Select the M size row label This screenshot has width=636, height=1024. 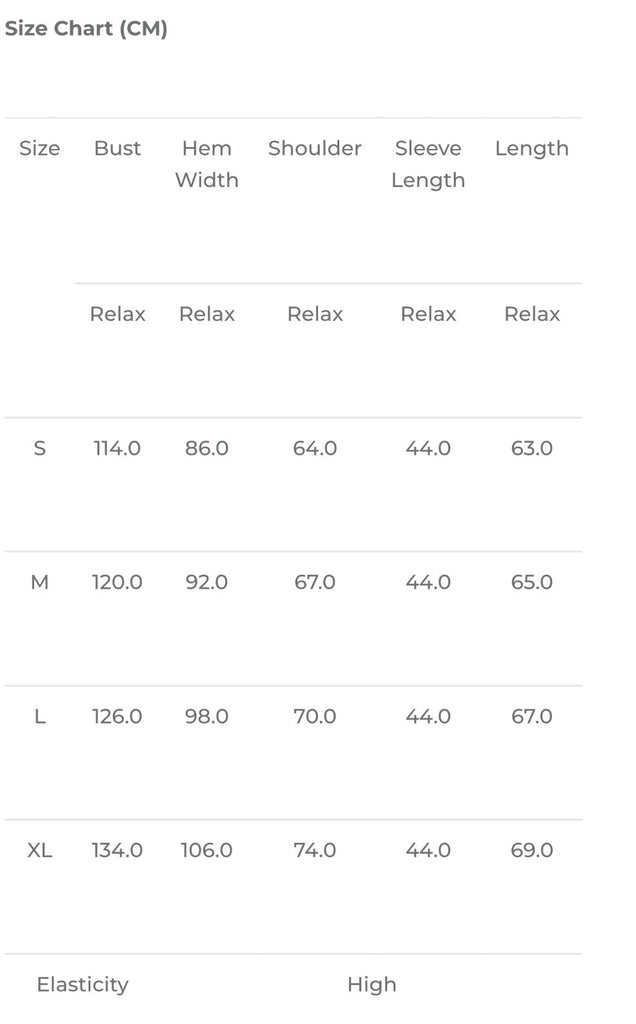pos(40,582)
